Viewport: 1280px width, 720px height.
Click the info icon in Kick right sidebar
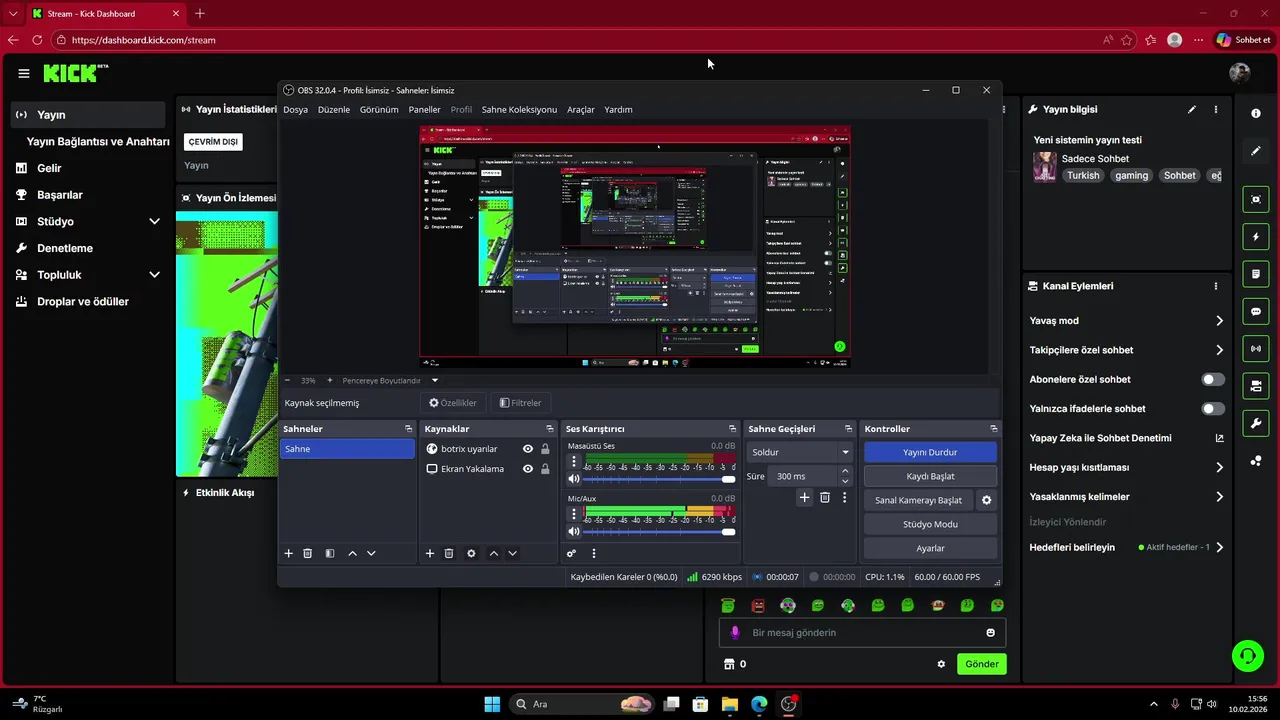coord(1256,113)
